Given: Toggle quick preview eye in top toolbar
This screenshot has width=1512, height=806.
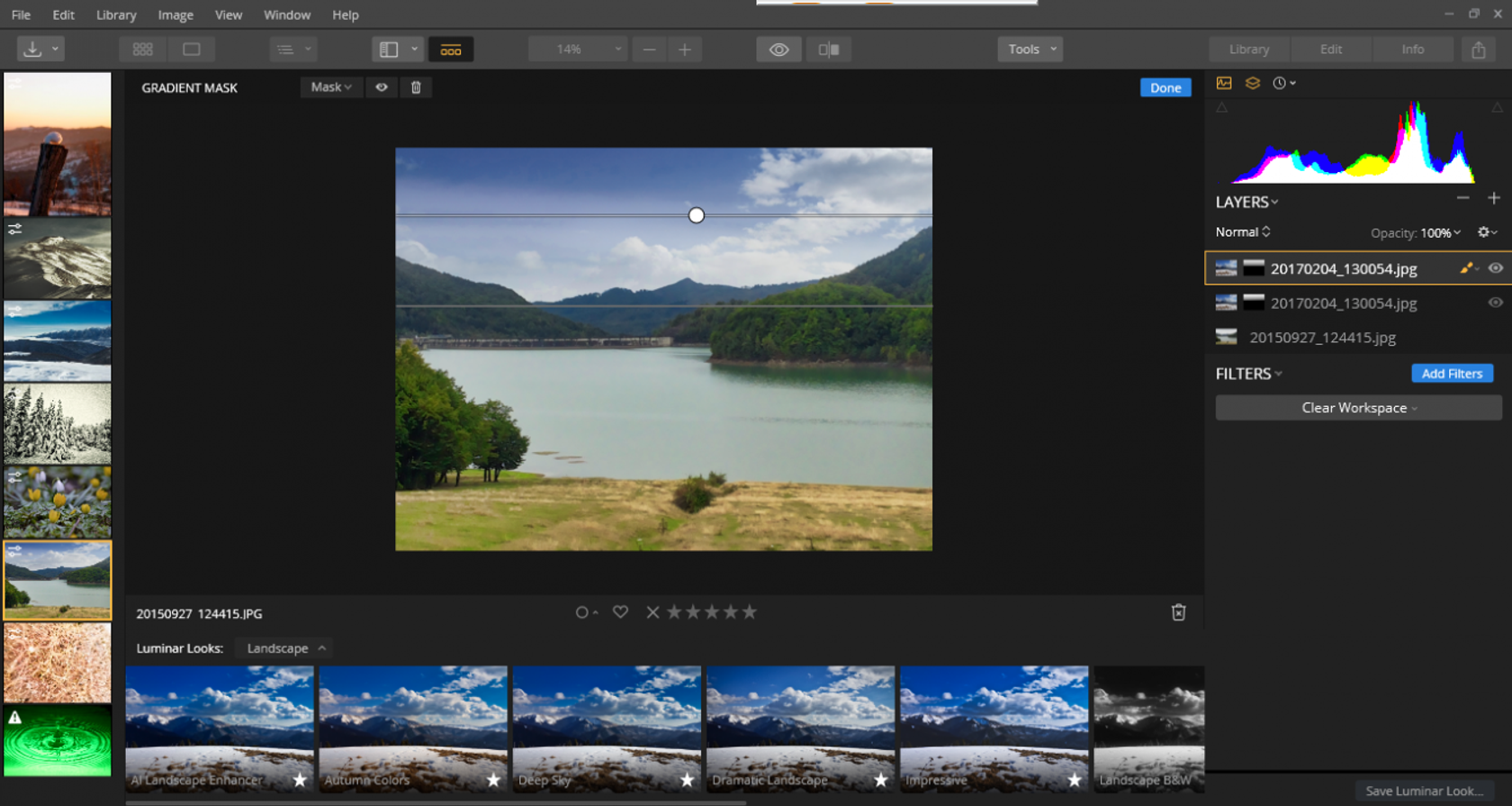Looking at the screenshot, I should [778, 50].
